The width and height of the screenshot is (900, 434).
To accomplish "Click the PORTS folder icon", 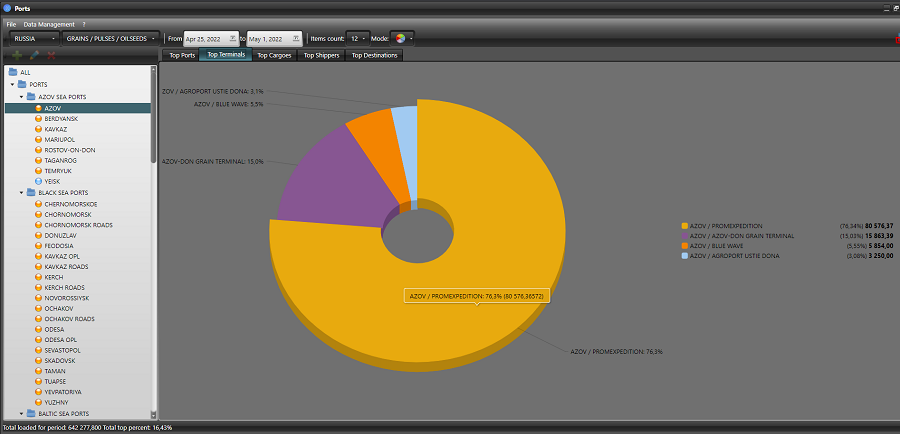I will [22, 84].
